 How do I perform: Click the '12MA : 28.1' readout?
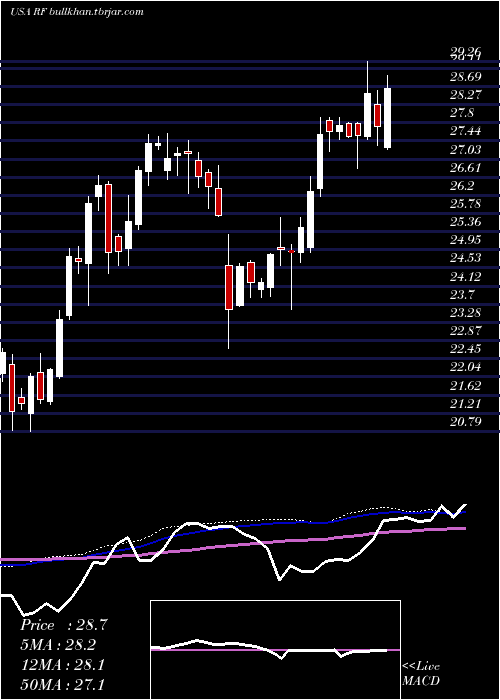[62, 664]
